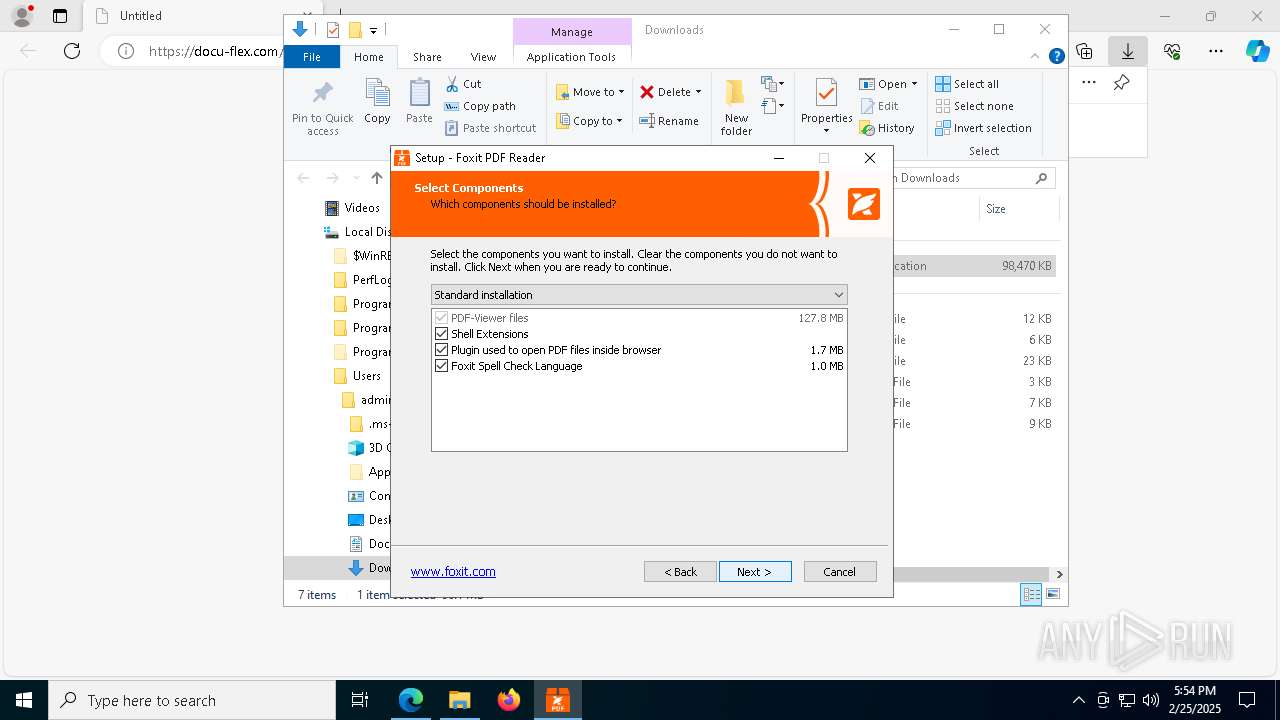The width and height of the screenshot is (1280, 720).
Task: Uncheck Shell Extensions component
Action: (x=442, y=334)
